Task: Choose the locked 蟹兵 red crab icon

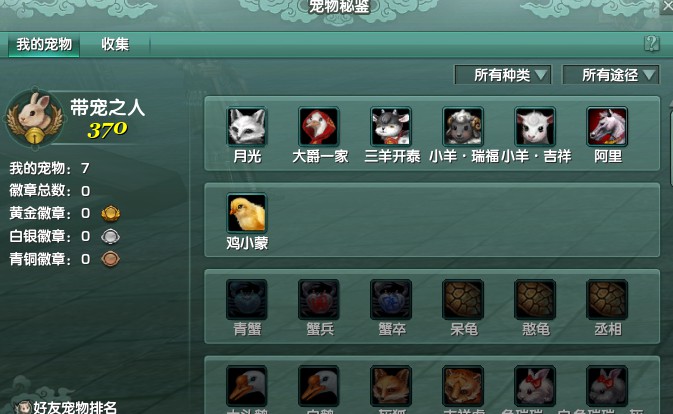Action: (319, 299)
